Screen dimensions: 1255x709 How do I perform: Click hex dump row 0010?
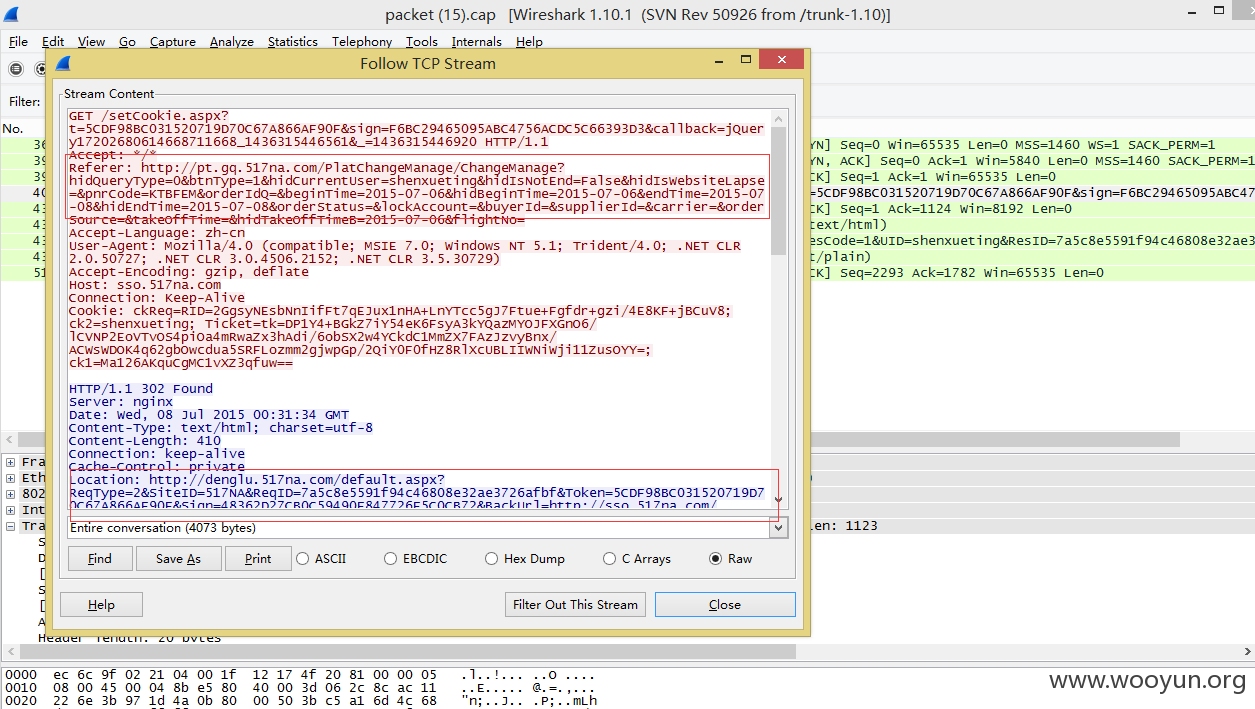300,688
